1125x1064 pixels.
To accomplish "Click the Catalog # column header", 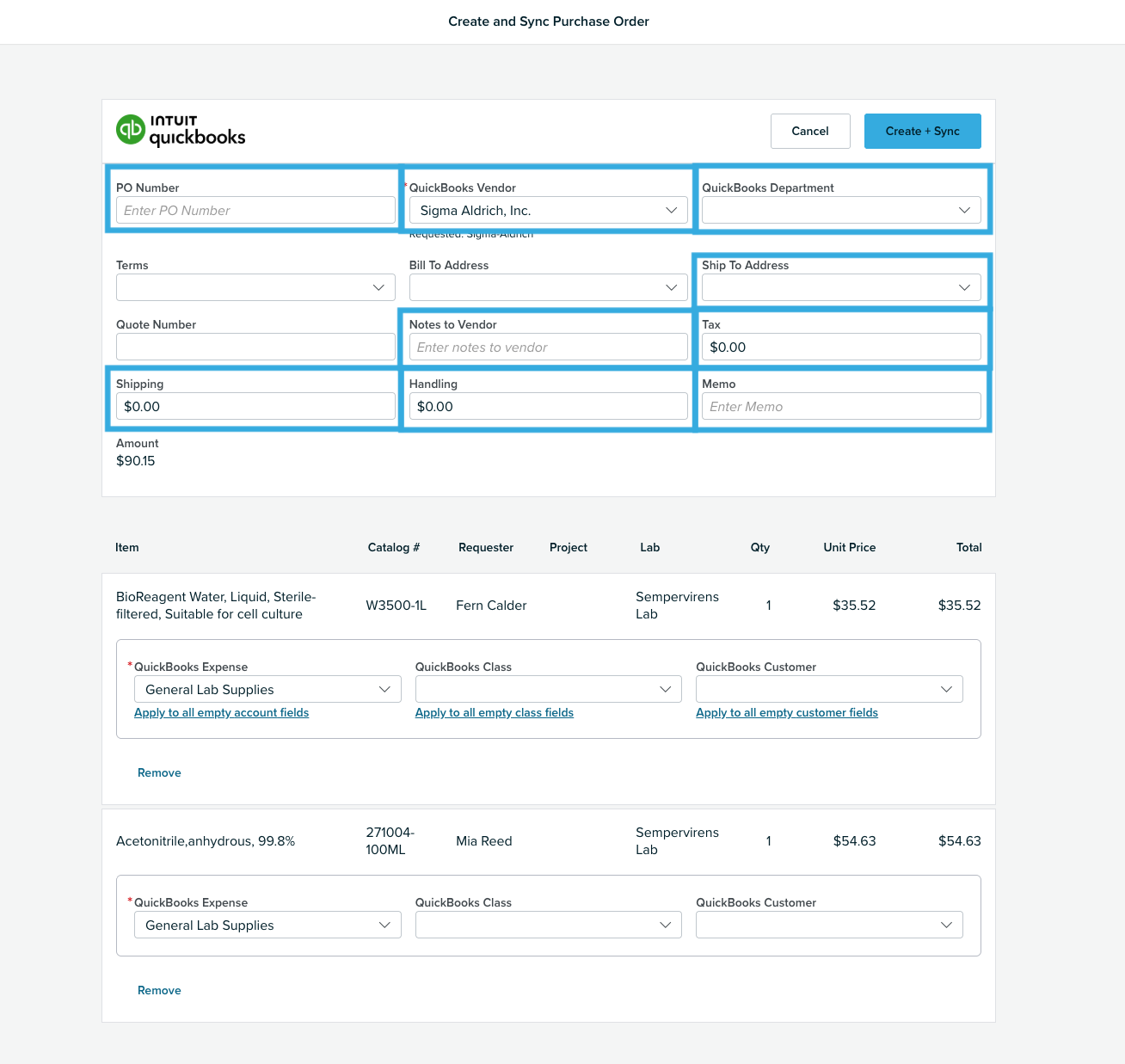I will click(x=394, y=547).
